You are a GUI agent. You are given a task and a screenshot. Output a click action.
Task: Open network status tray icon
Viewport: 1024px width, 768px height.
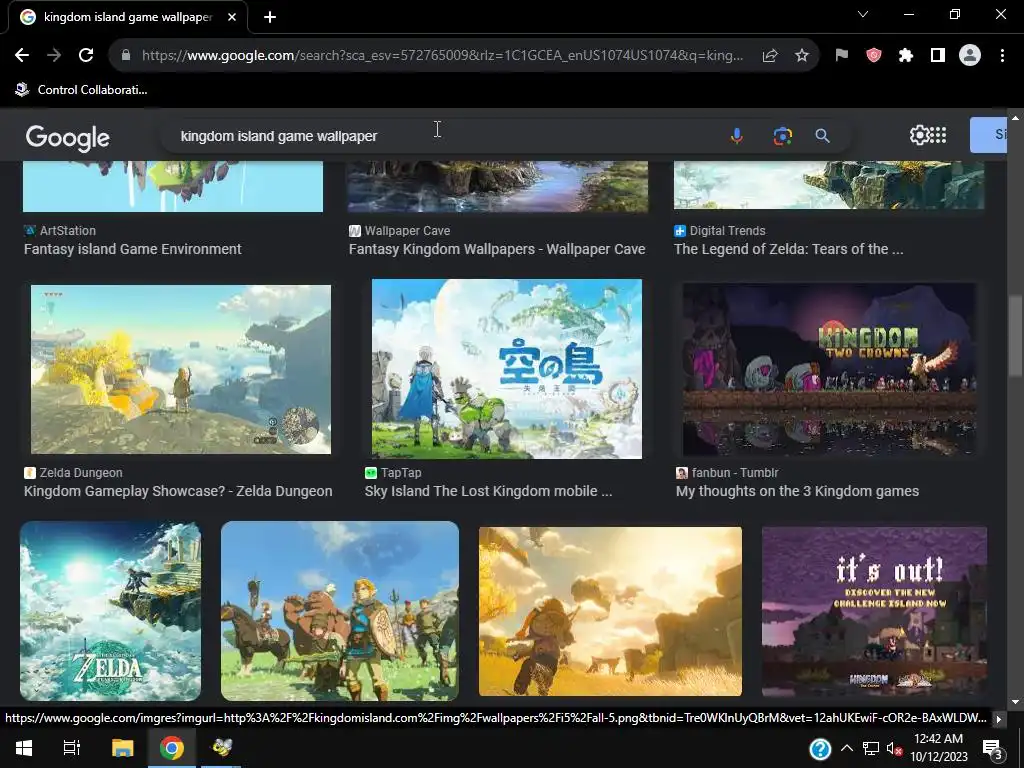point(871,748)
